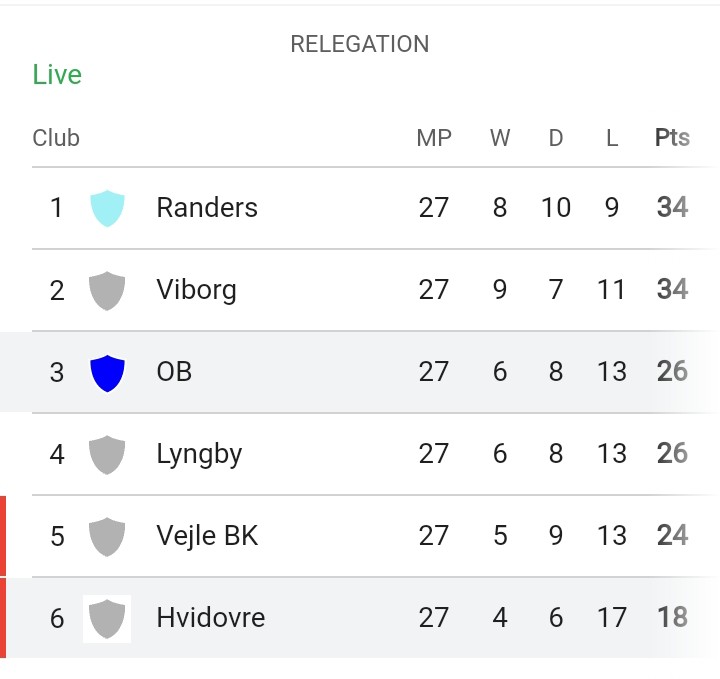The height and width of the screenshot is (679, 720).
Task: Click the OB dark-blue shield crest
Action: click(x=107, y=373)
